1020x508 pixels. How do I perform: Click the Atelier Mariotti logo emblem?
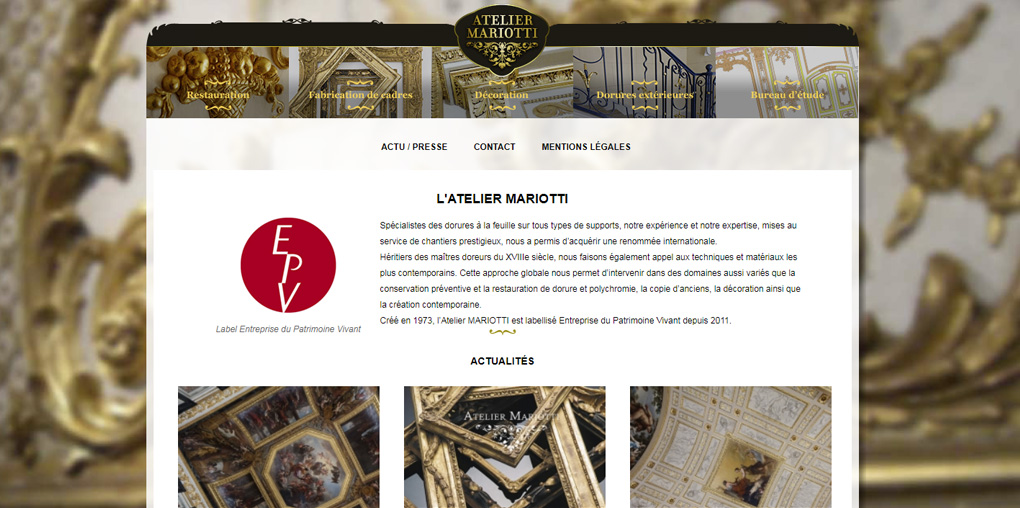[502, 38]
